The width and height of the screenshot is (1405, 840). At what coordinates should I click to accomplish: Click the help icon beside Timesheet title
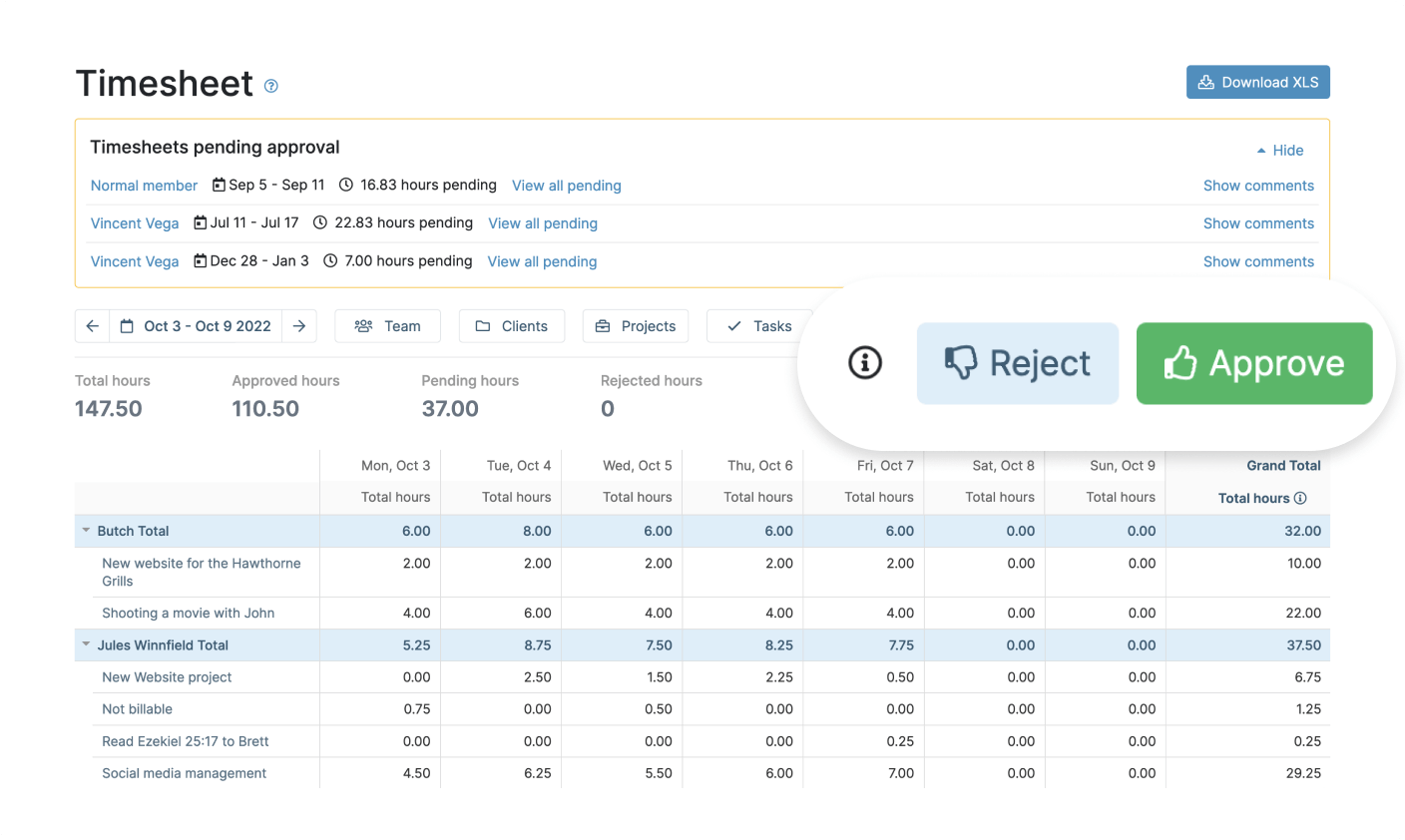tap(271, 87)
